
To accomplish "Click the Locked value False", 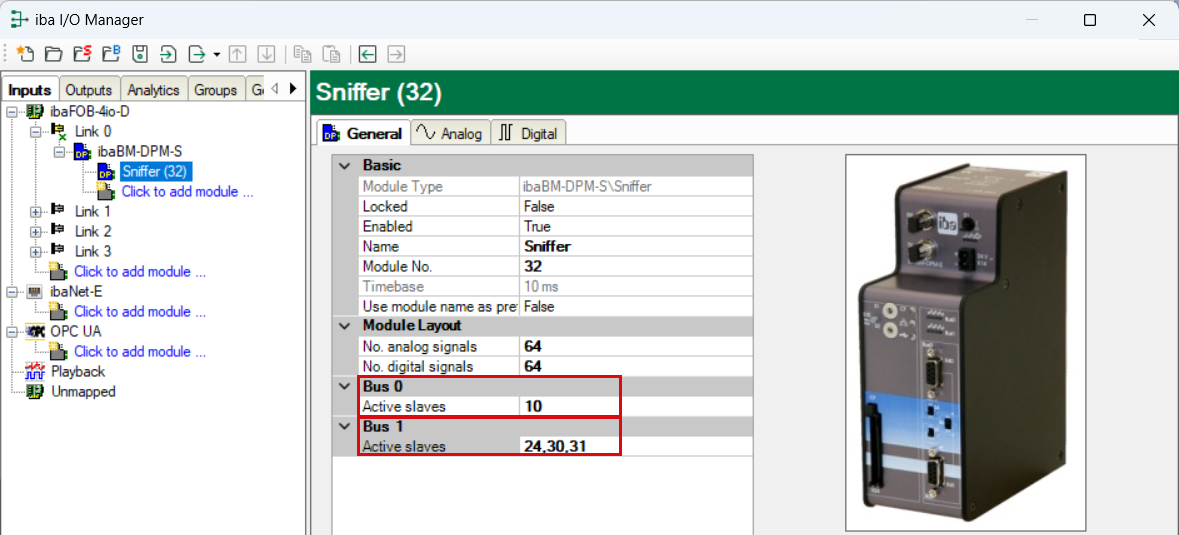I will tap(635, 206).
